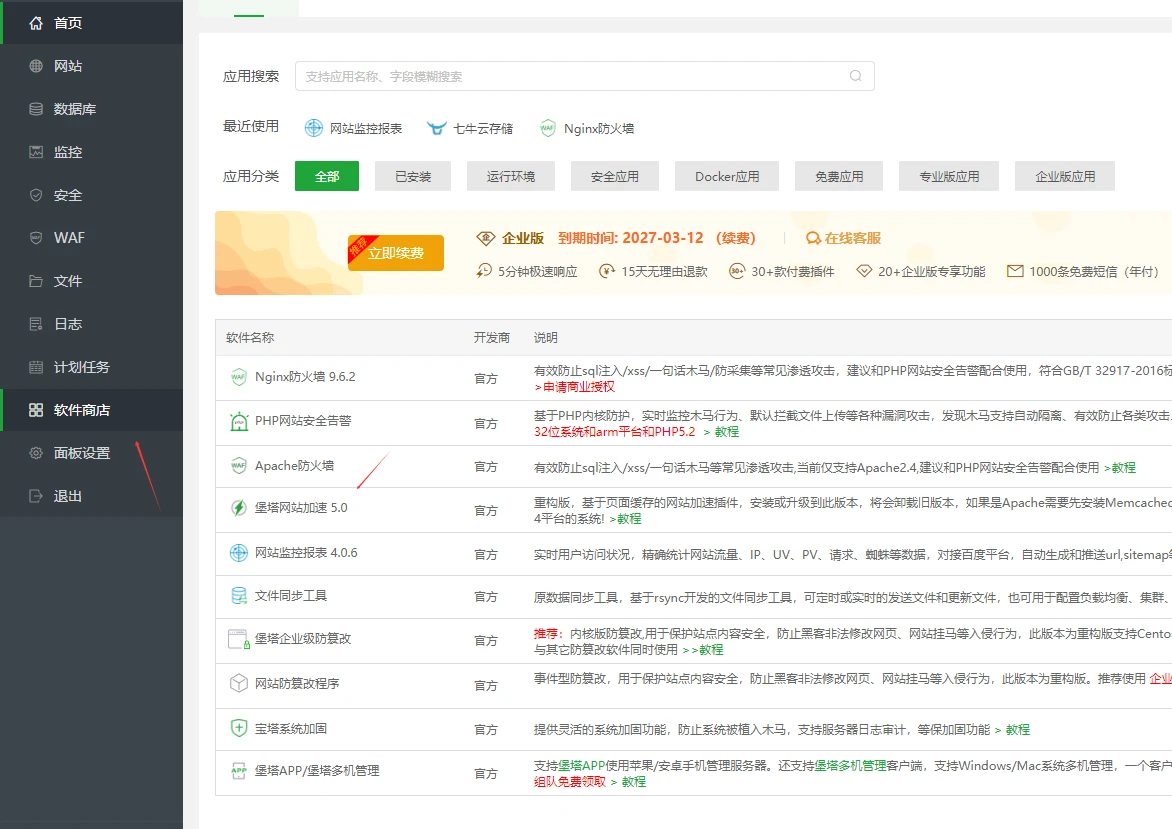
Task: Open 教程 link in 堡塔网站加速 row
Action: 629,518
